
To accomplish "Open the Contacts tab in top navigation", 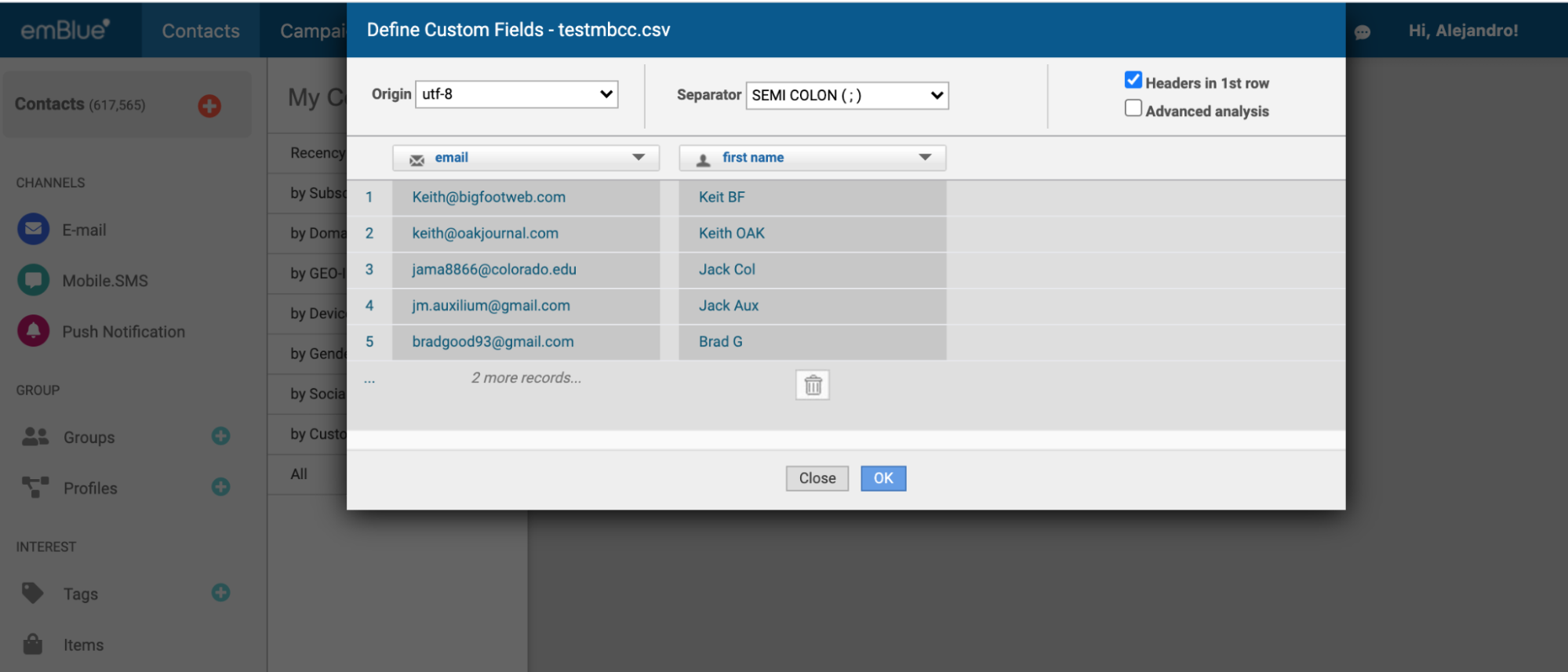I will click(x=201, y=31).
